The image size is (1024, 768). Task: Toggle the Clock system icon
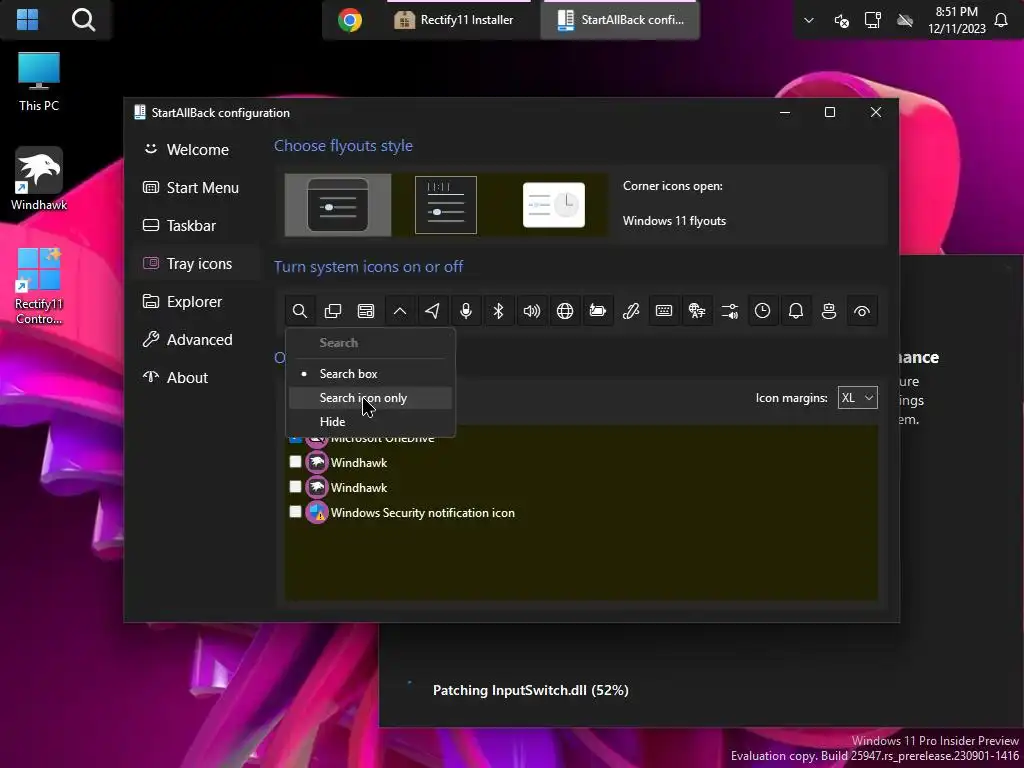tap(762, 311)
